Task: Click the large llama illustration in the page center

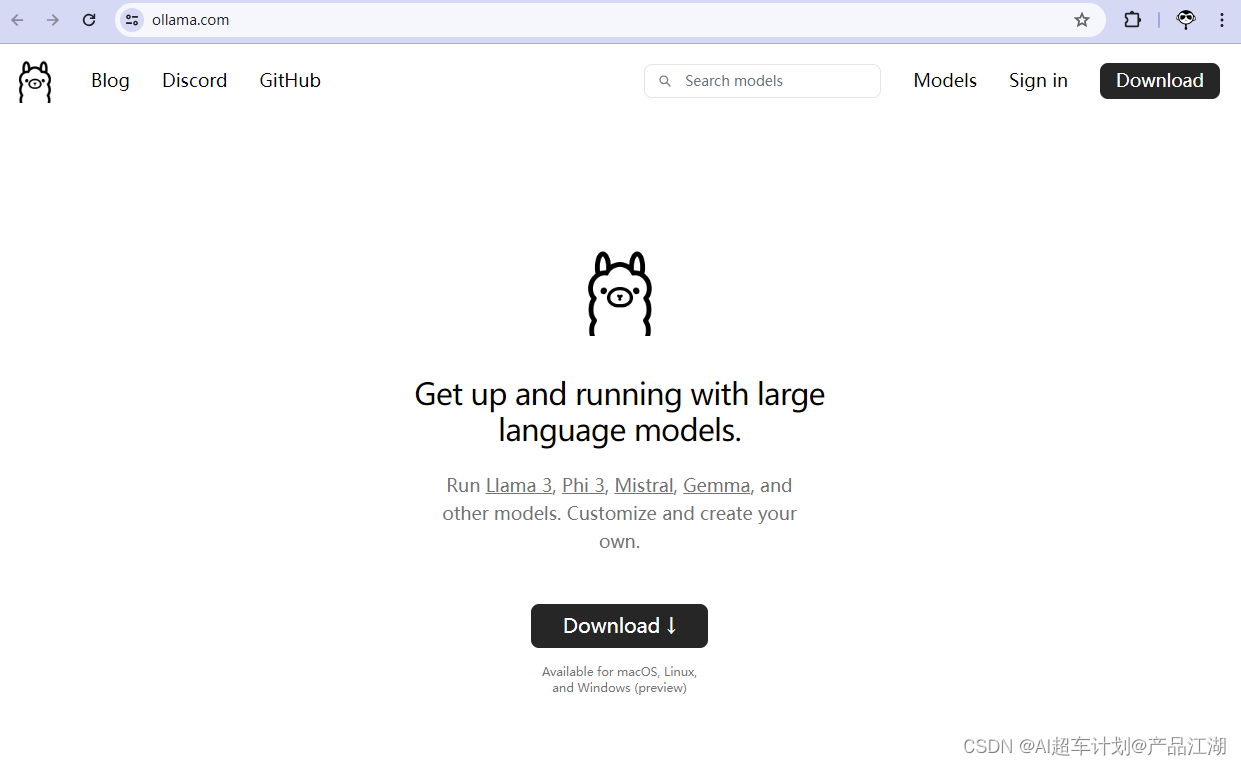Action: click(x=620, y=293)
